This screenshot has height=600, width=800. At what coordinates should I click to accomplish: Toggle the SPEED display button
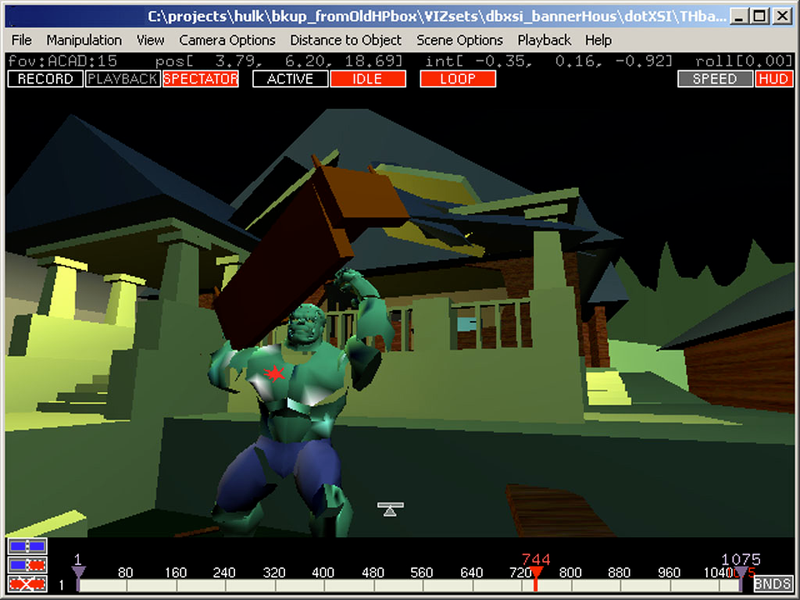click(715, 79)
